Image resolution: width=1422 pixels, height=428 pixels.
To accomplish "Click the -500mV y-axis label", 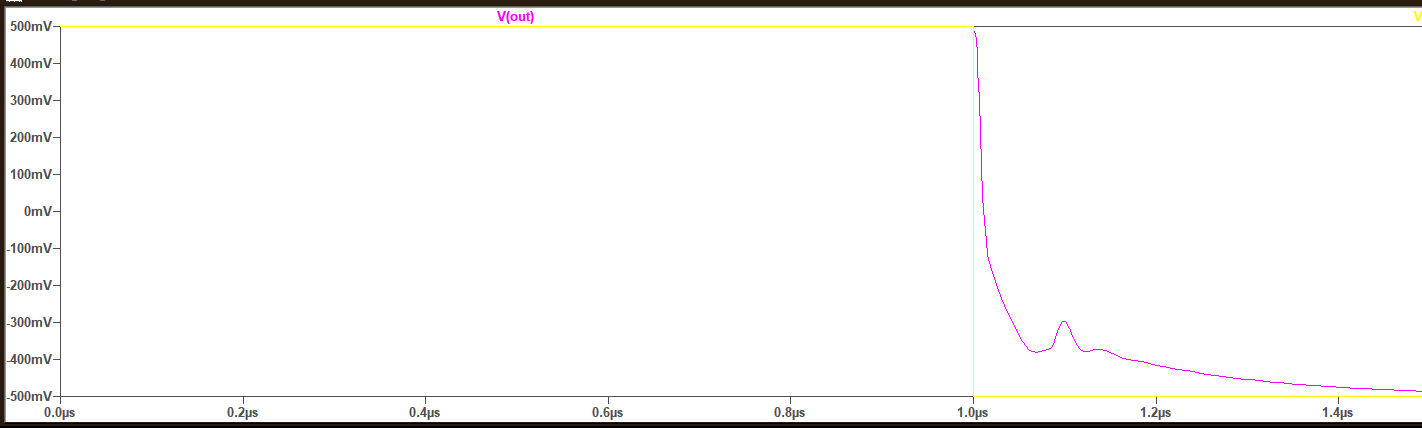I will click(x=27, y=397).
